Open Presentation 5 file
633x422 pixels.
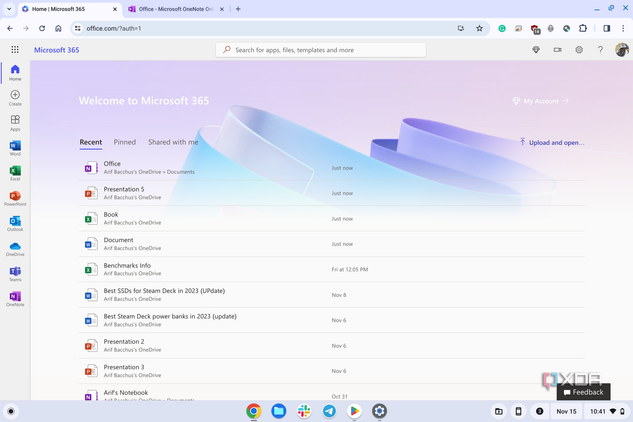coord(331,193)
